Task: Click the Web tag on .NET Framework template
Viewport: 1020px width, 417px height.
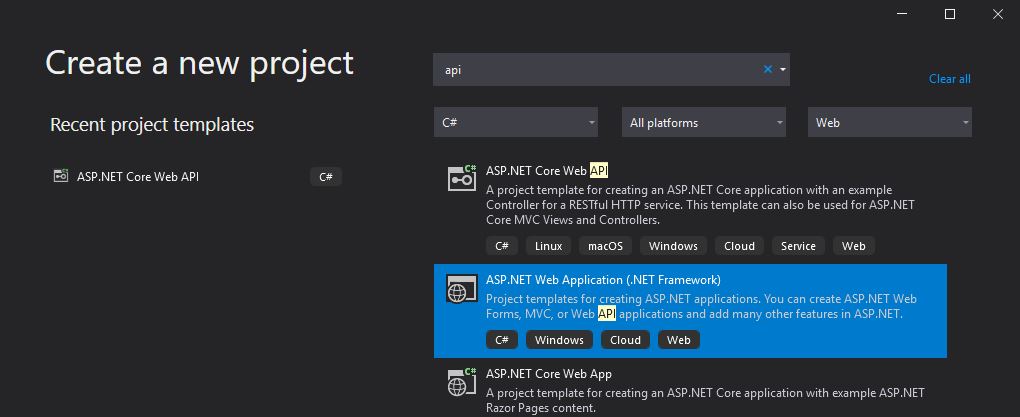Action: tap(678, 340)
